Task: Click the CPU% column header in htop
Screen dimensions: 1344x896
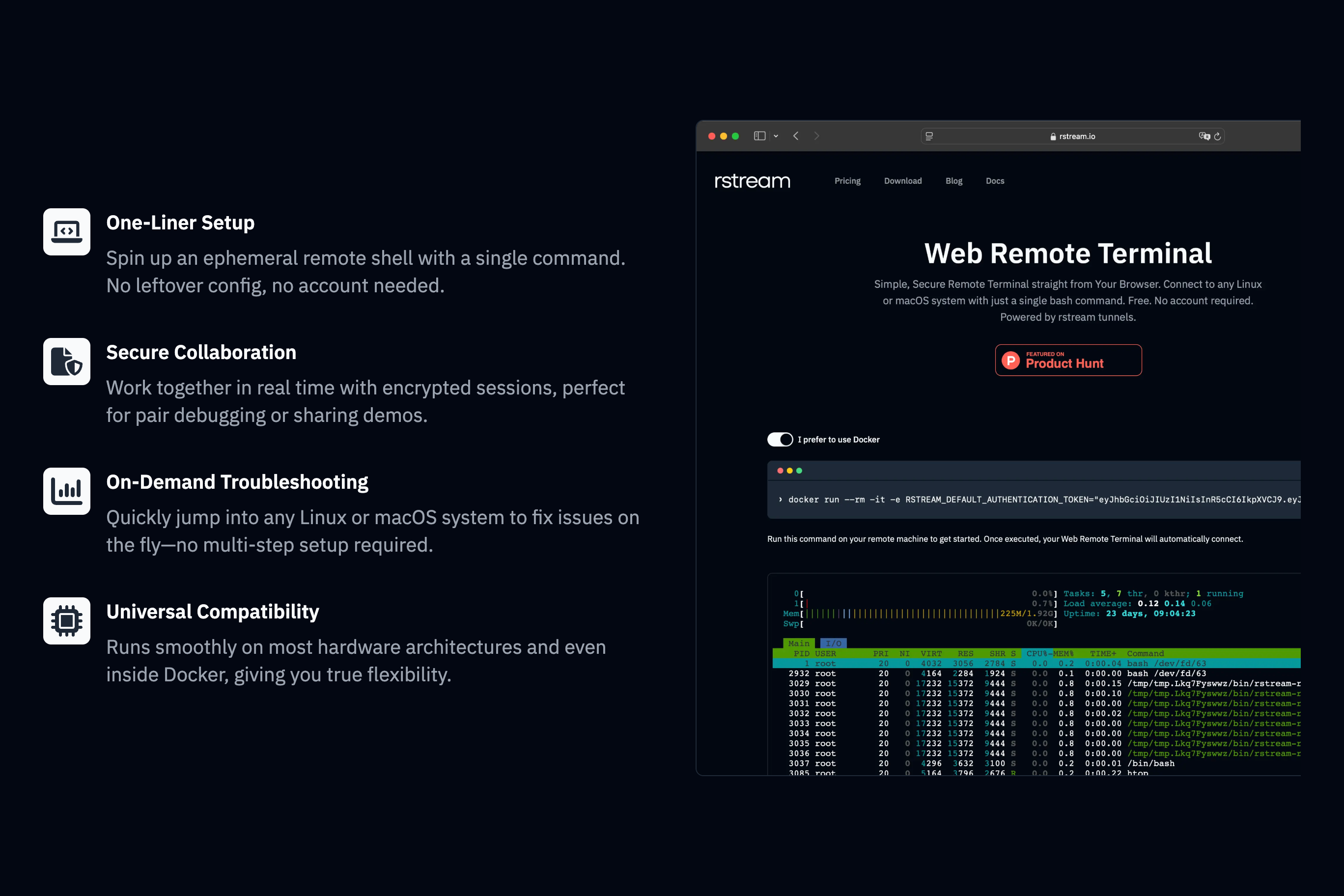Action: pos(1036,653)
